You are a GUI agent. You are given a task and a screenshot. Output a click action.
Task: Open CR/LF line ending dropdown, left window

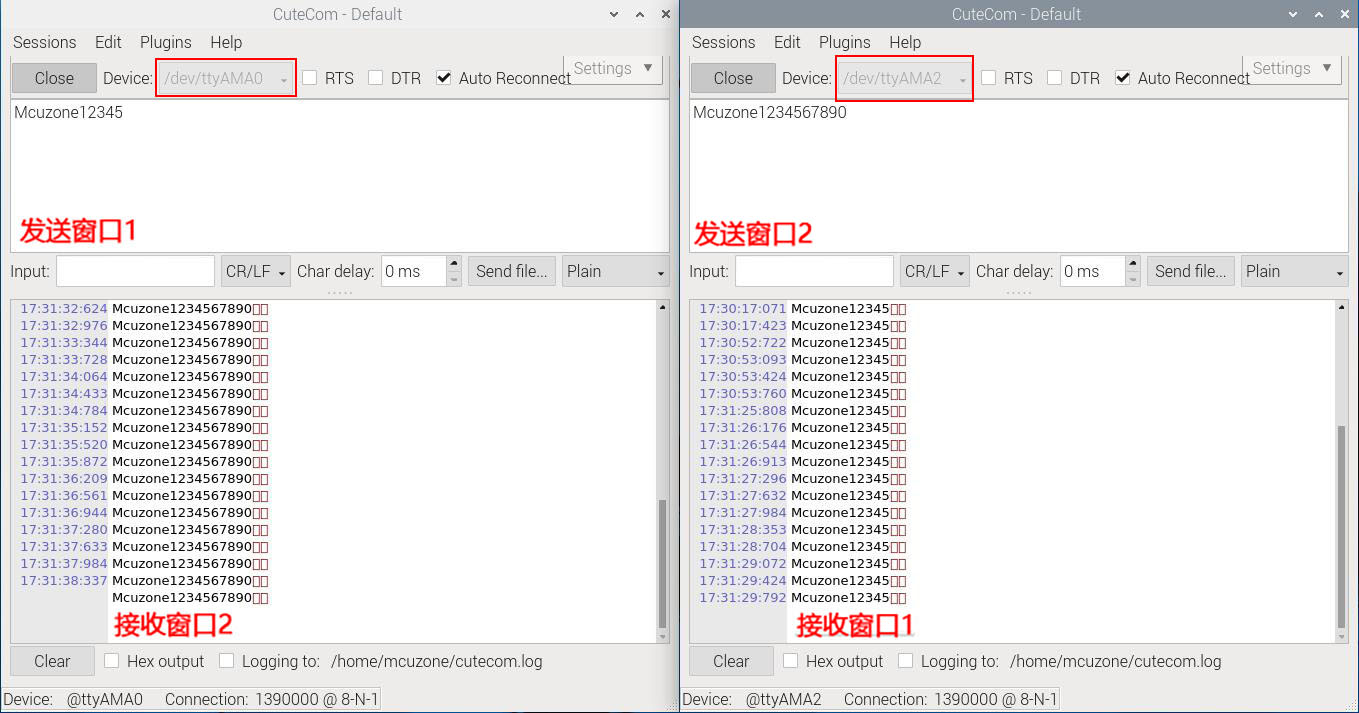pyautogui.click(x=256, y=271)
